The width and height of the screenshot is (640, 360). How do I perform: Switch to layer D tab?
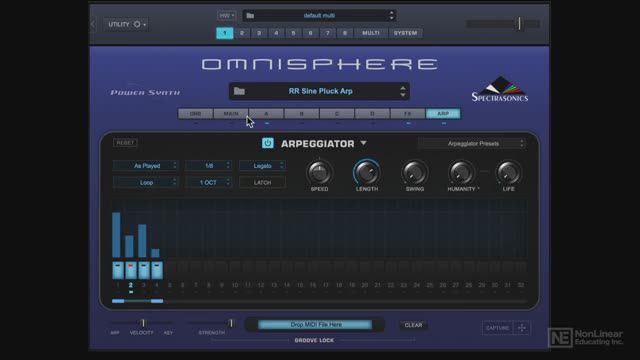pos(372,113)
